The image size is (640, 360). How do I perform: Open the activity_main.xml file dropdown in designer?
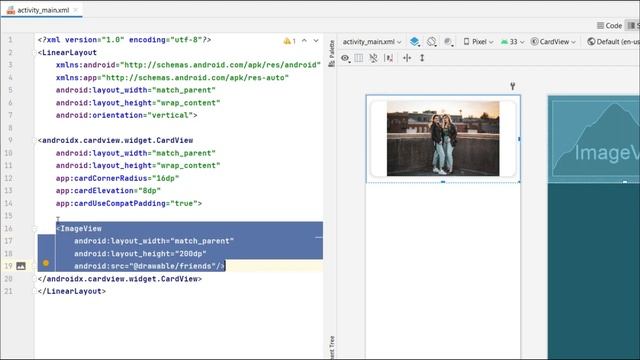(372, 42)
